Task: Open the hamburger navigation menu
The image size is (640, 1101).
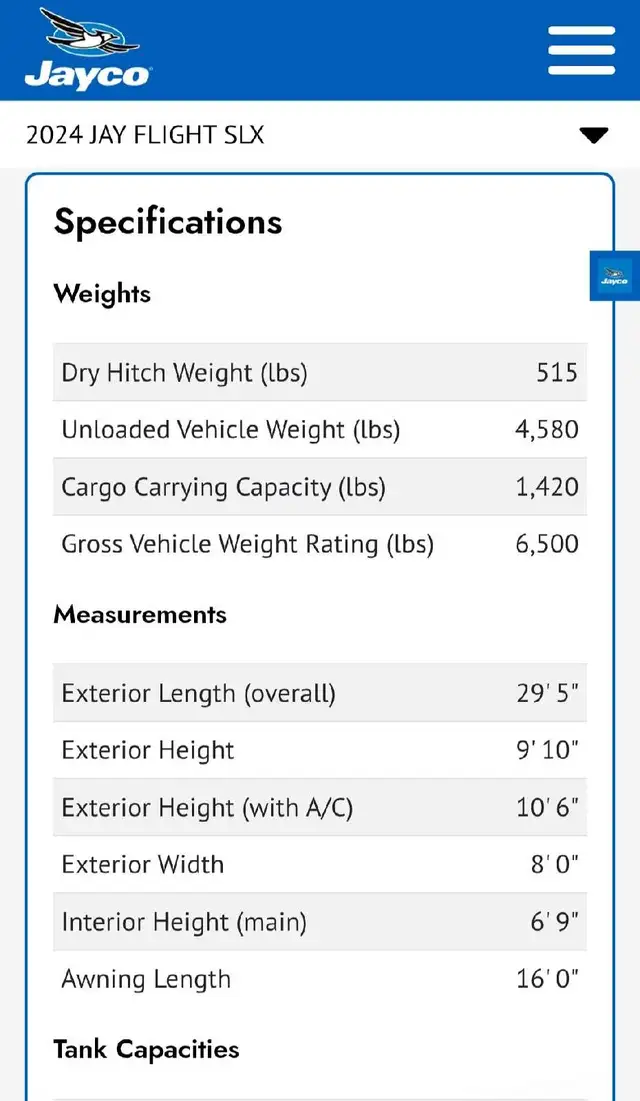Action: pos(581,51)
